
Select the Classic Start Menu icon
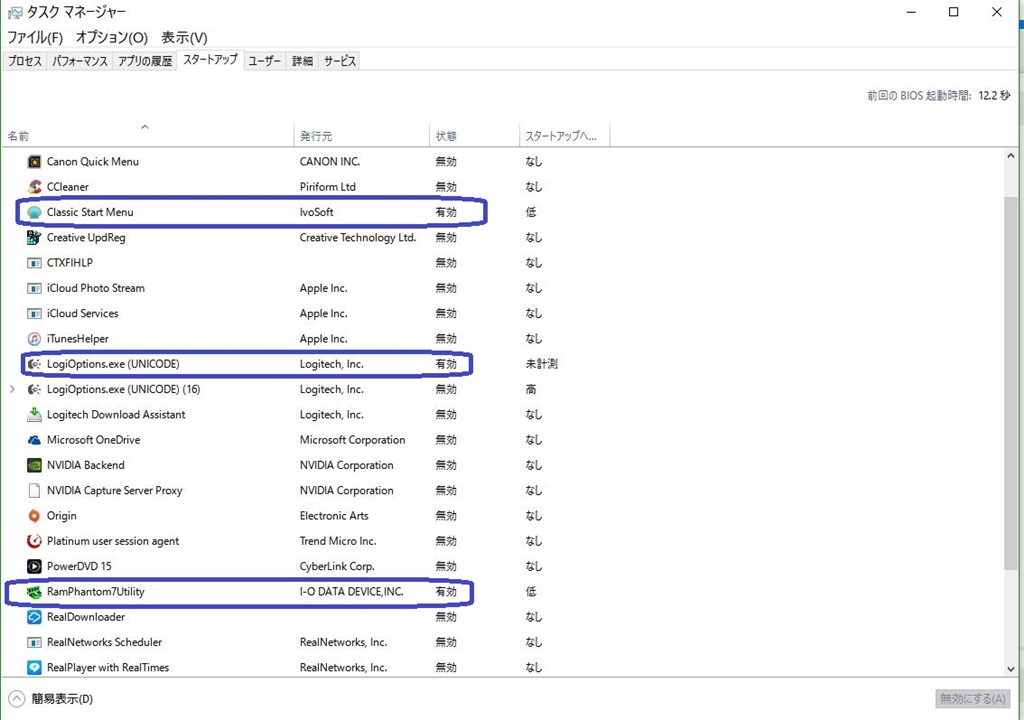[35, 212]
